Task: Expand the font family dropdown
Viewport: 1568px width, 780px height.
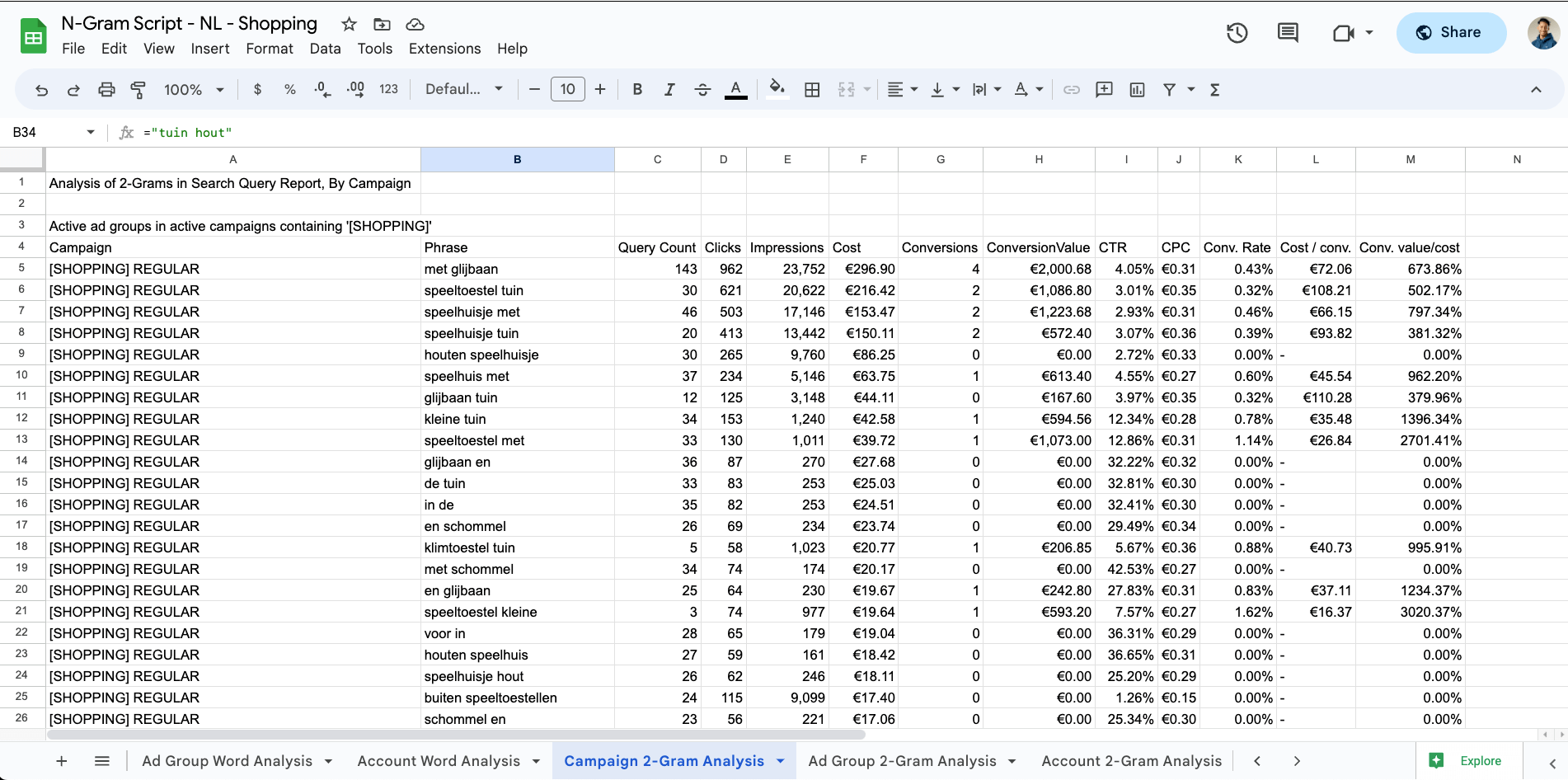Action: (x=463, y=89)
